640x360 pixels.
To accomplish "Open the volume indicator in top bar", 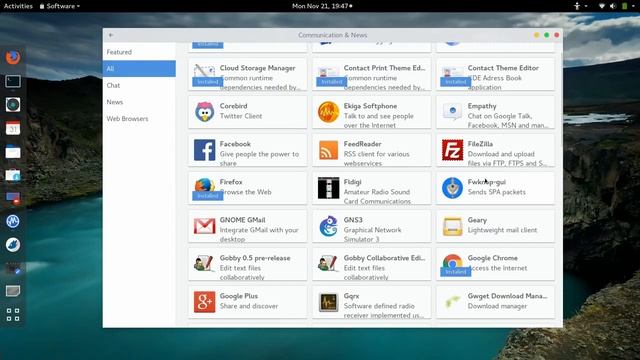I will tap(612, 6).
